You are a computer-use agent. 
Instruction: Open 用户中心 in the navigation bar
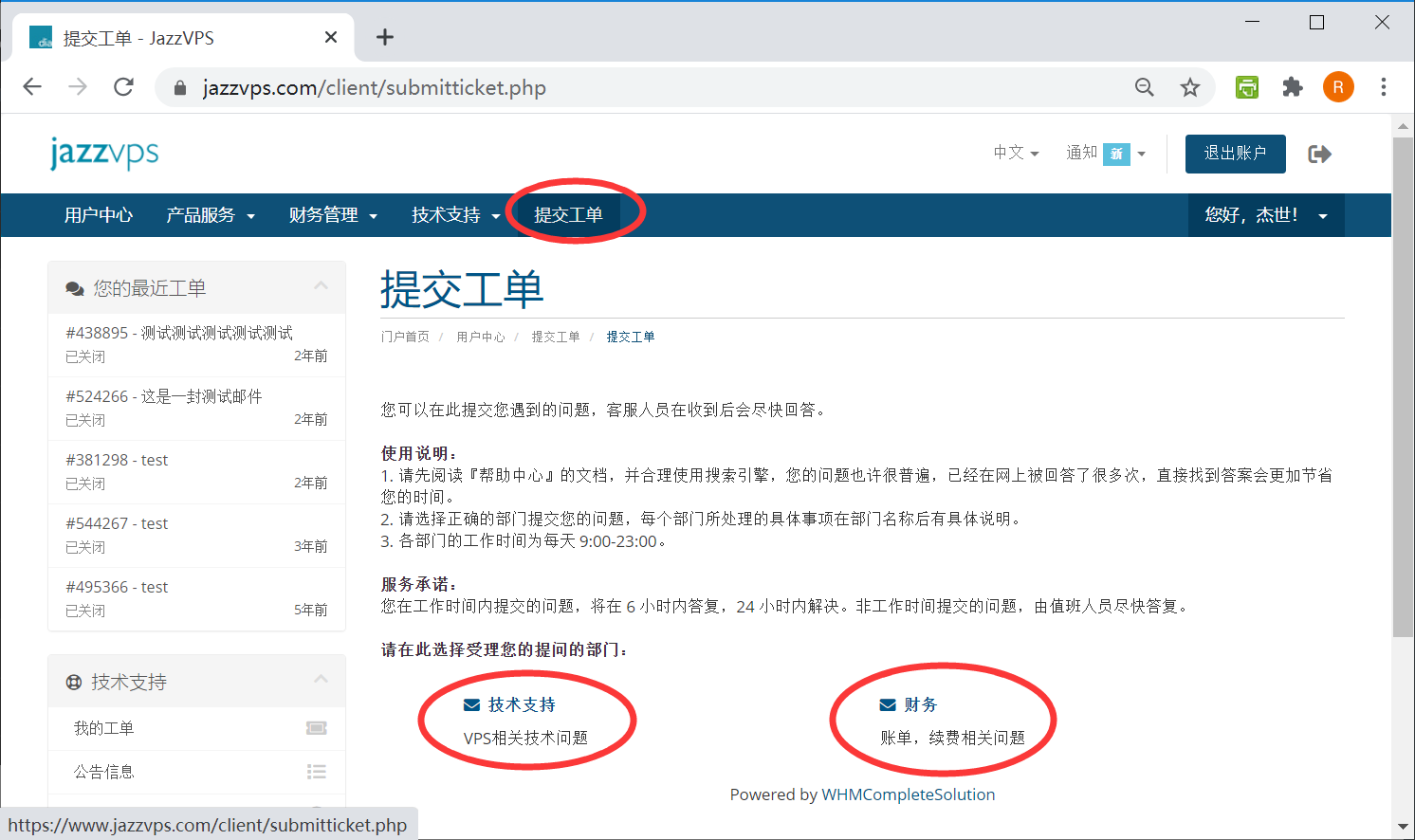[x=99, y=215]
